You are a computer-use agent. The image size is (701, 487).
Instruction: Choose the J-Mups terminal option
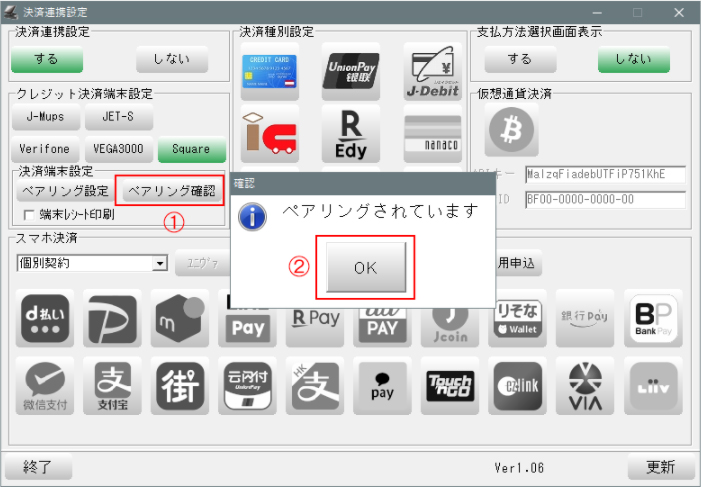coord(45,117)
